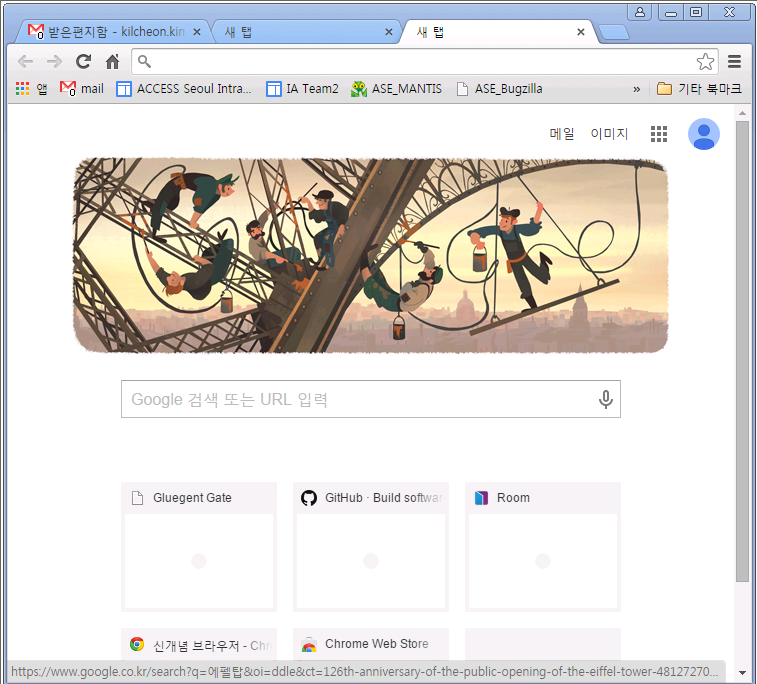Open the 메일 link
757x684 pixels.
[x=562, y=134]
